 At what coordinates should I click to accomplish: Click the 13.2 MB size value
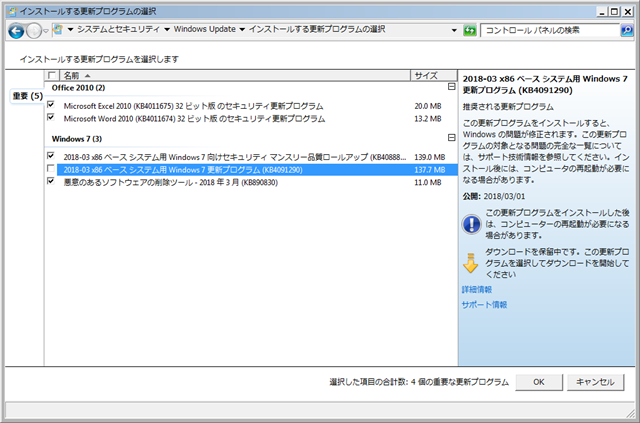[428, 119]
